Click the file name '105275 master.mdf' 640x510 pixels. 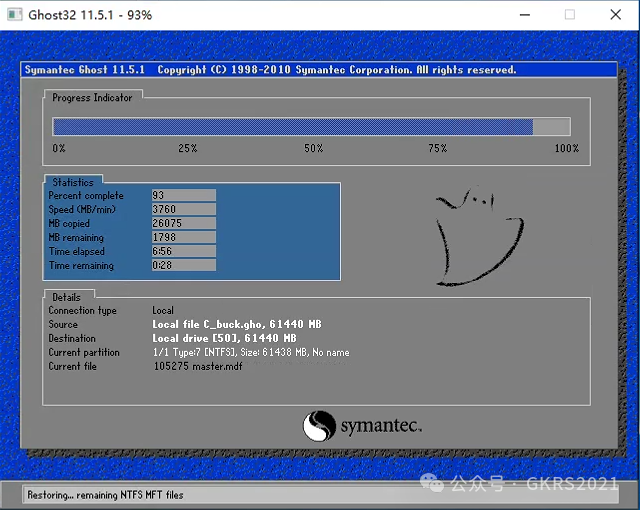click(x=198, y=366)
